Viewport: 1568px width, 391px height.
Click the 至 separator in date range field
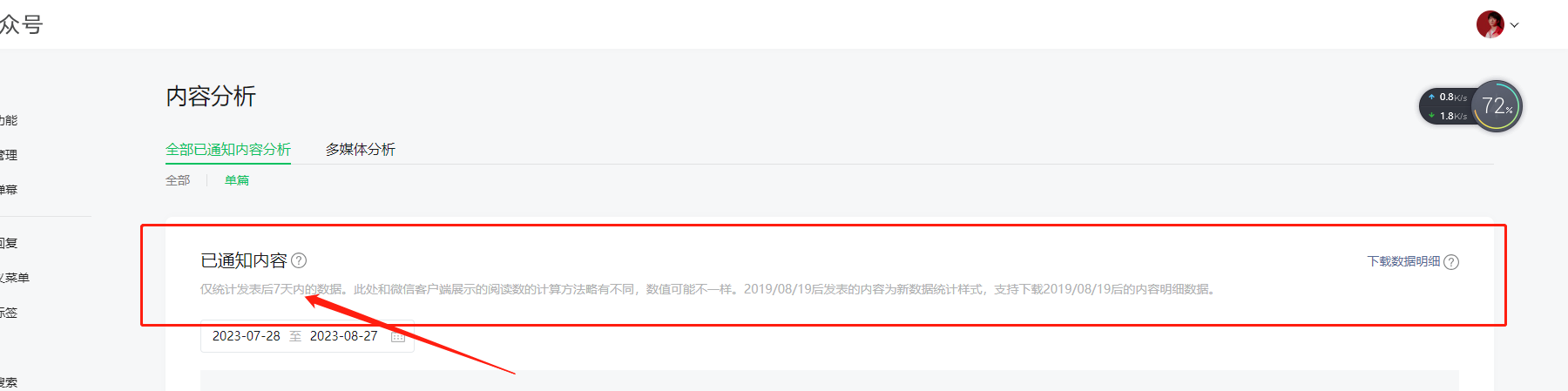[x=295, y=336]
